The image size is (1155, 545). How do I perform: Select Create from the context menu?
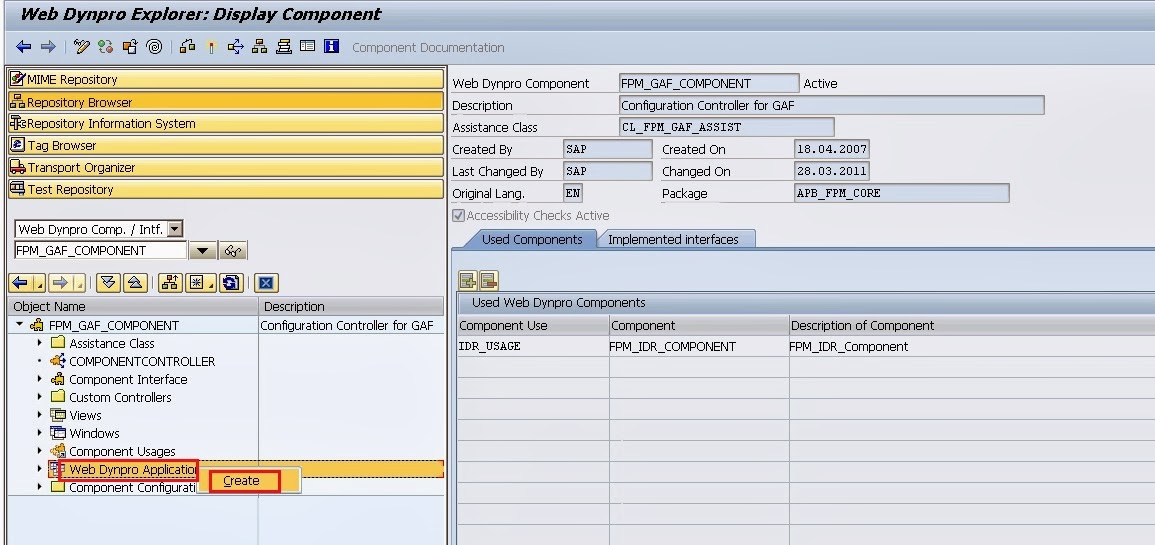(x=241, y=481)
